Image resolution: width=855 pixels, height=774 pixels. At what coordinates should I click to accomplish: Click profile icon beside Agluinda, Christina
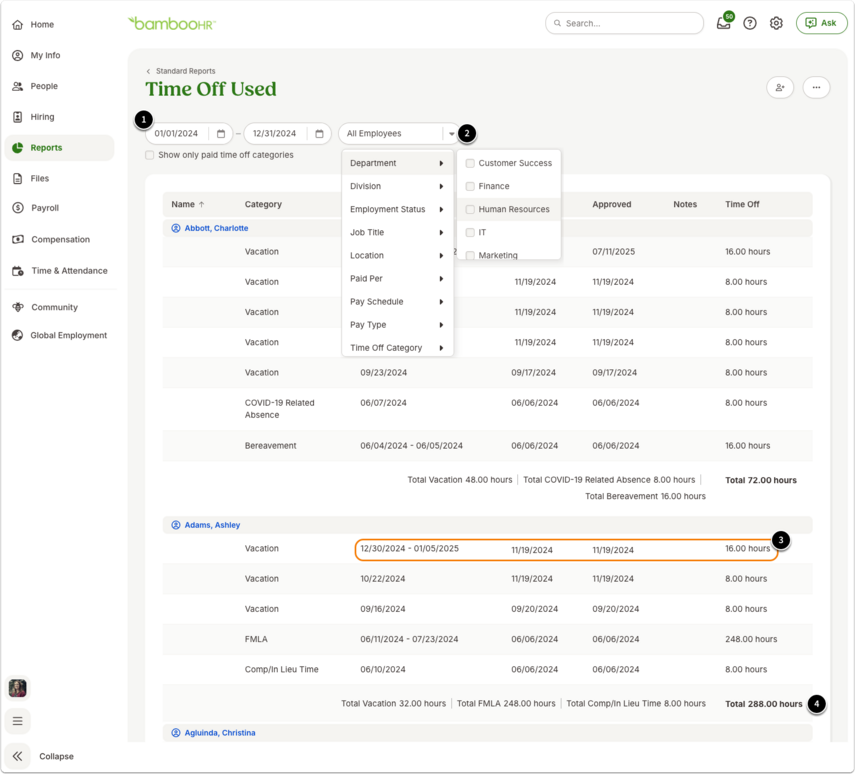coord(176,733)
